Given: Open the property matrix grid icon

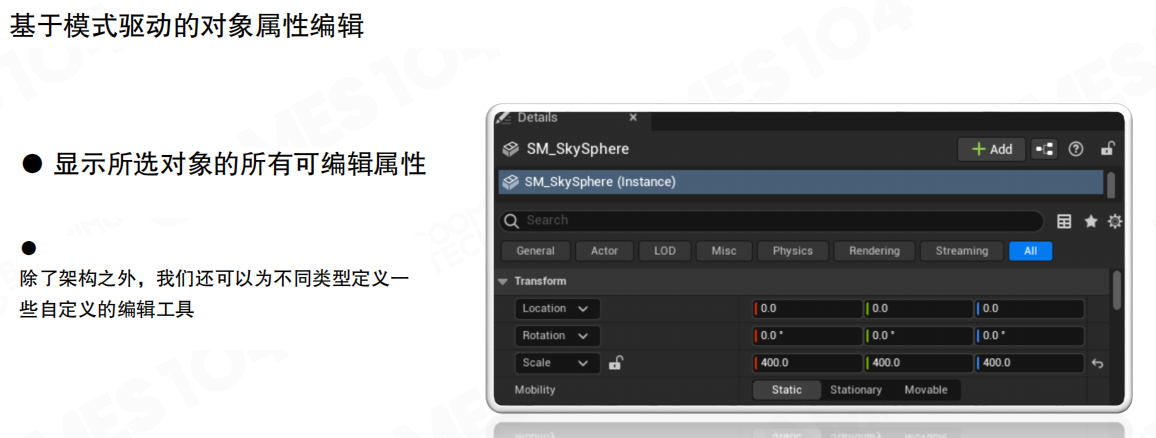Looking at the screenshot, I should [x=1064, y=221].
